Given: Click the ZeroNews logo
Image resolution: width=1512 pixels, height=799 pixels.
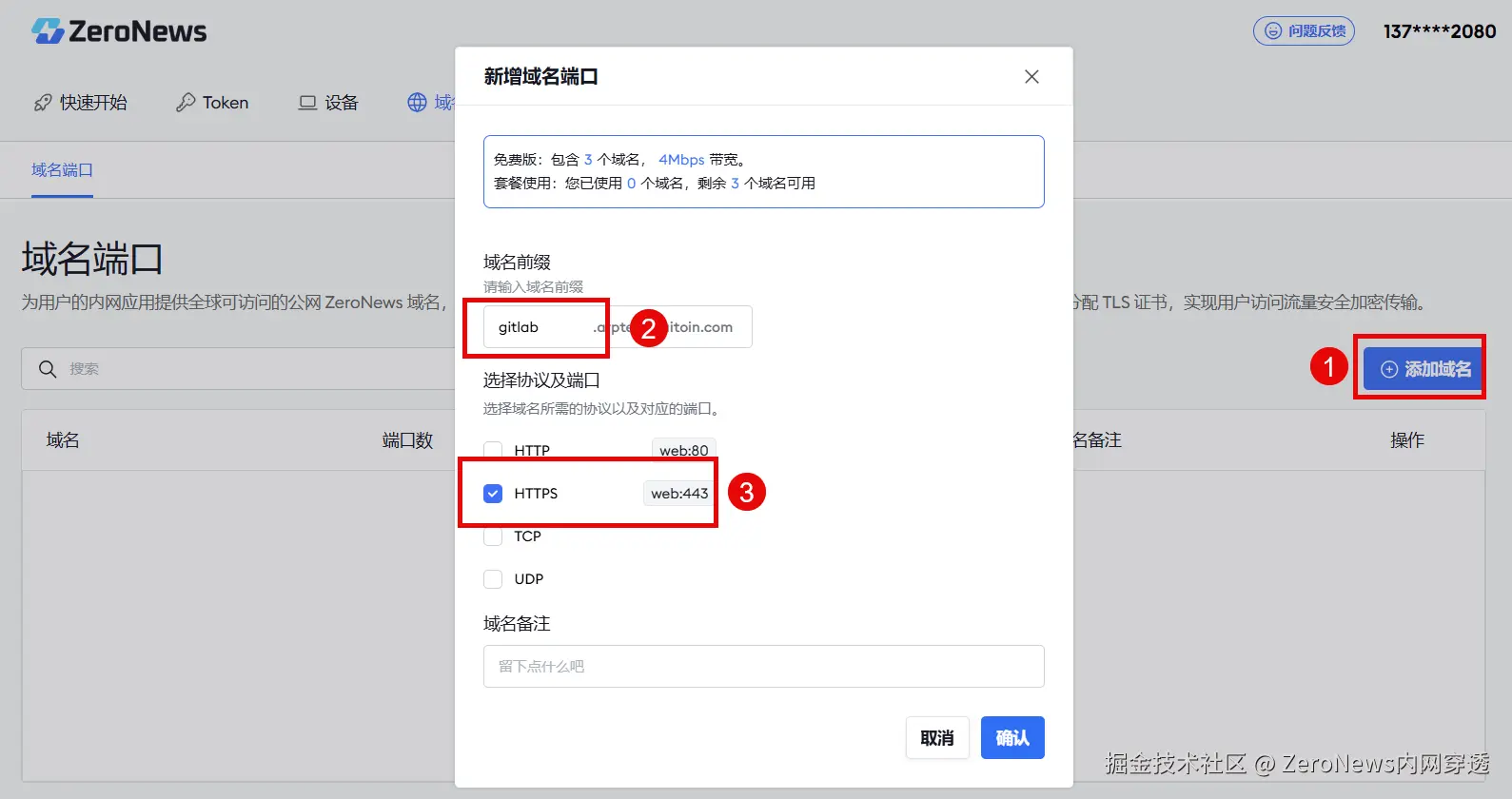Looking at the screenshot, I should tap(119, 31).
